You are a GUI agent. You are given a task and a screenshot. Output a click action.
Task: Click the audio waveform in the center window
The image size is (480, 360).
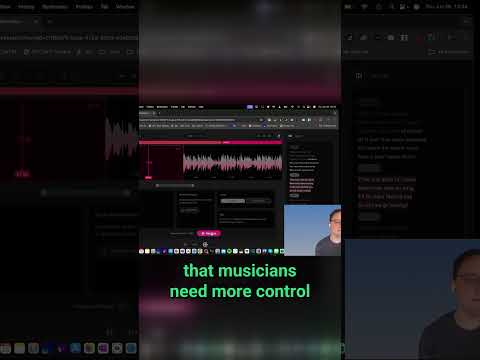click(x=232, y=163)
